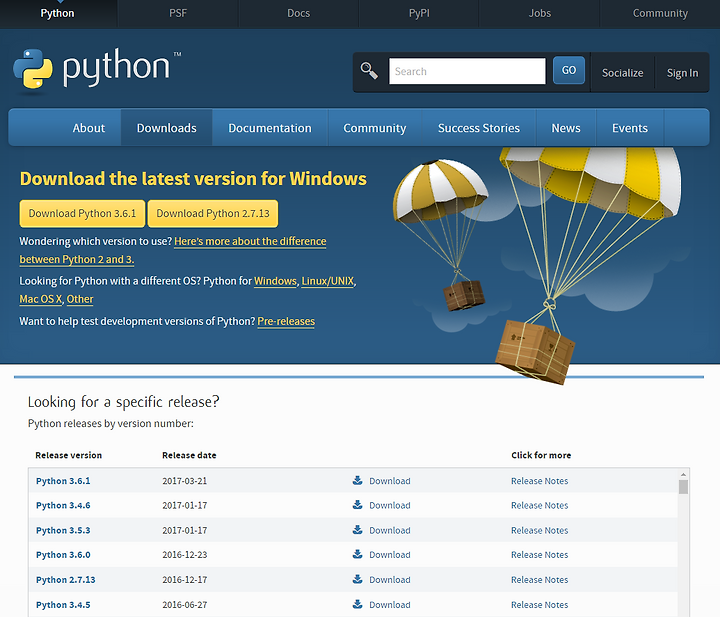
Task: Click Download text for Python 3.4.5
Action: tap(390, 605)
